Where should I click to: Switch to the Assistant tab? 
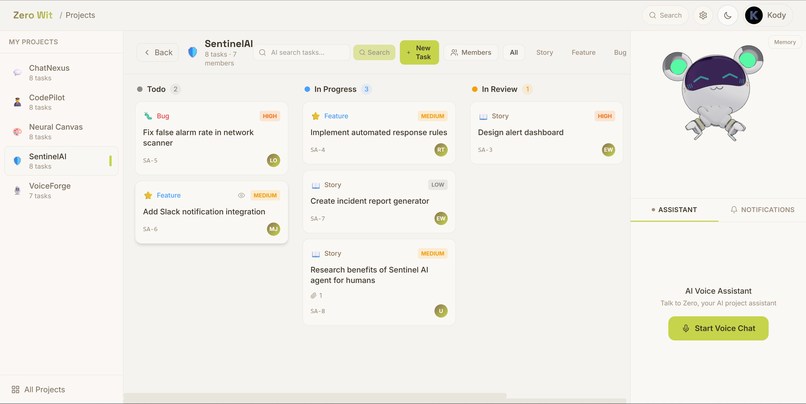[674, 210]
